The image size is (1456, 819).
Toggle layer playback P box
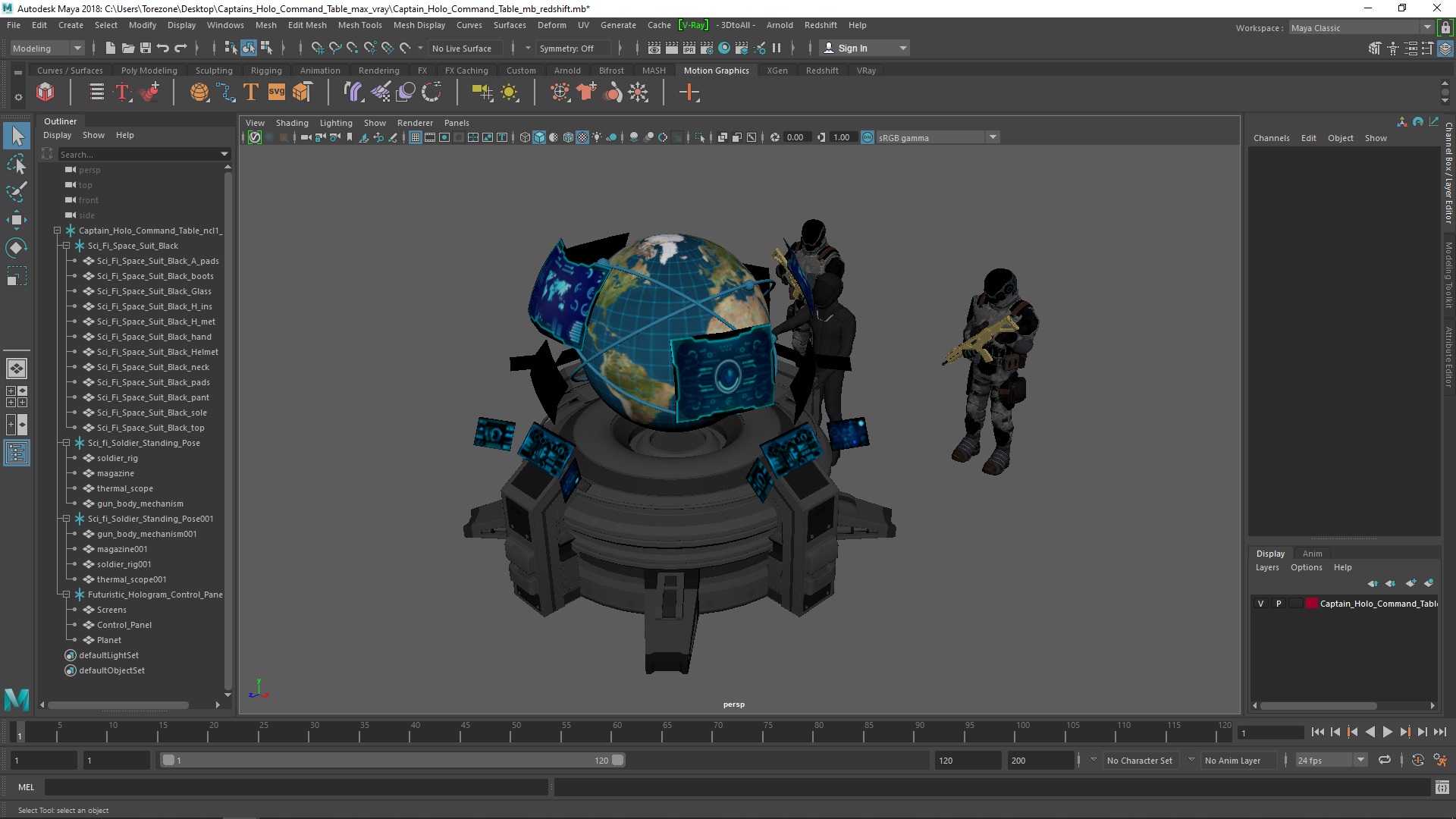pyautogui.click(x=1279, y=604)
